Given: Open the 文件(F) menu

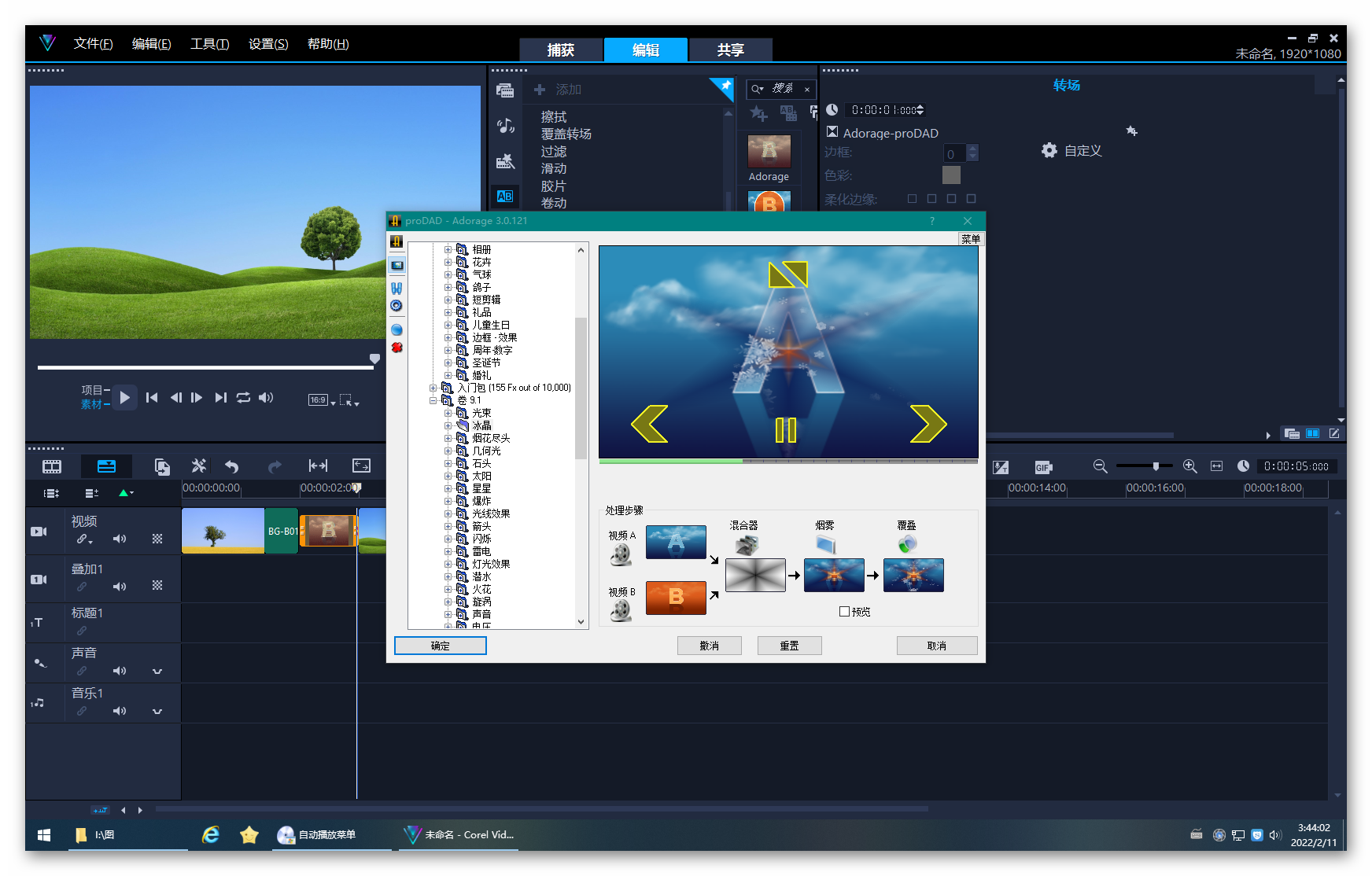Looking at the screenshot, I should (x=93, y=44).
